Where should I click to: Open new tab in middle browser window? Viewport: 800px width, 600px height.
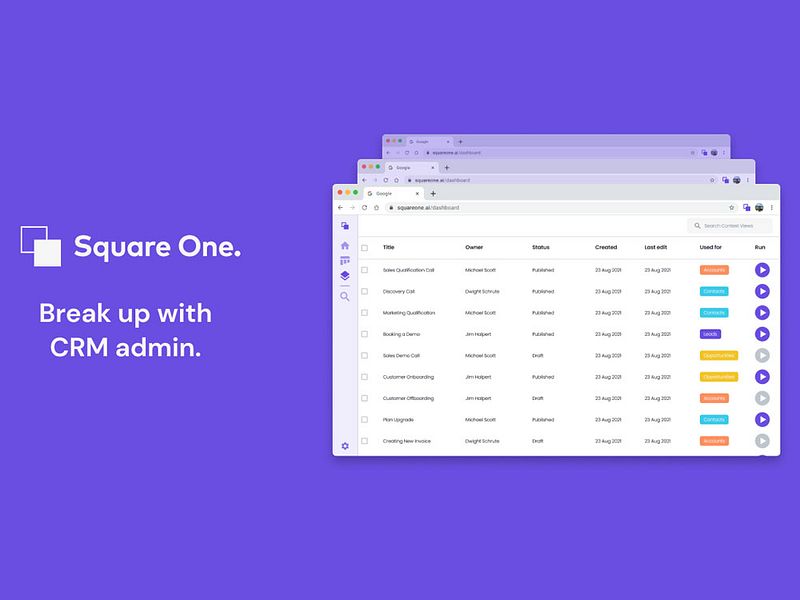click(x=447, y=167)
